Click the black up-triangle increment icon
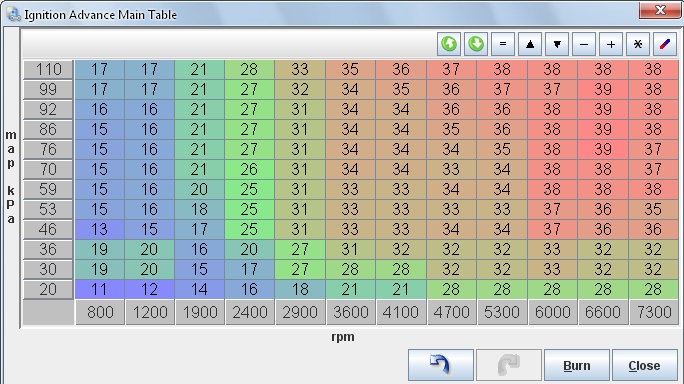The width and height of the screenshot is (684, 384). click(x=530, y=44)
